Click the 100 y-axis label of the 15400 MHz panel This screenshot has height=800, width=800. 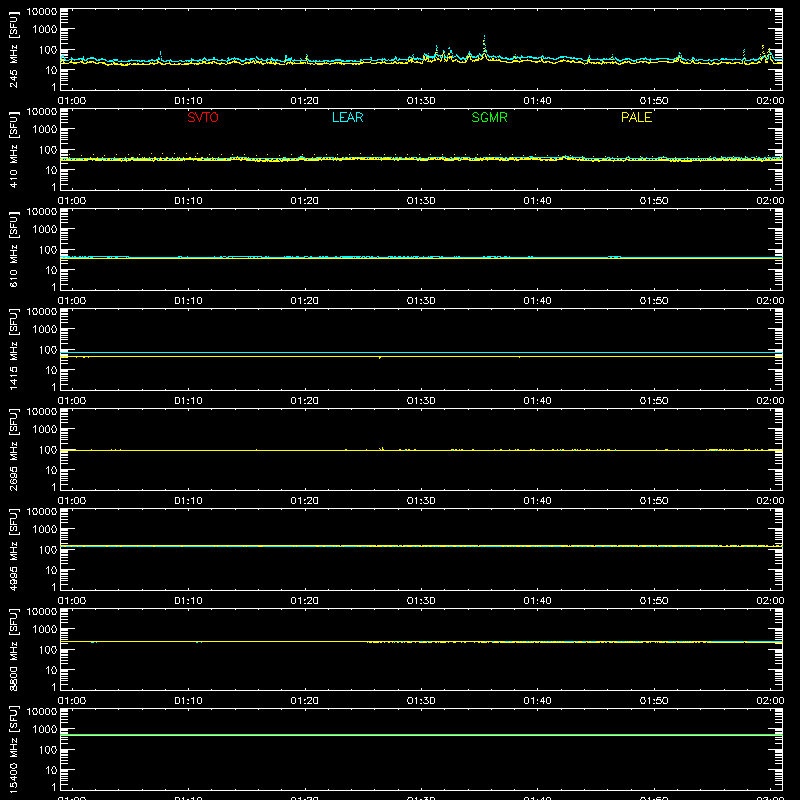(48, 750)
